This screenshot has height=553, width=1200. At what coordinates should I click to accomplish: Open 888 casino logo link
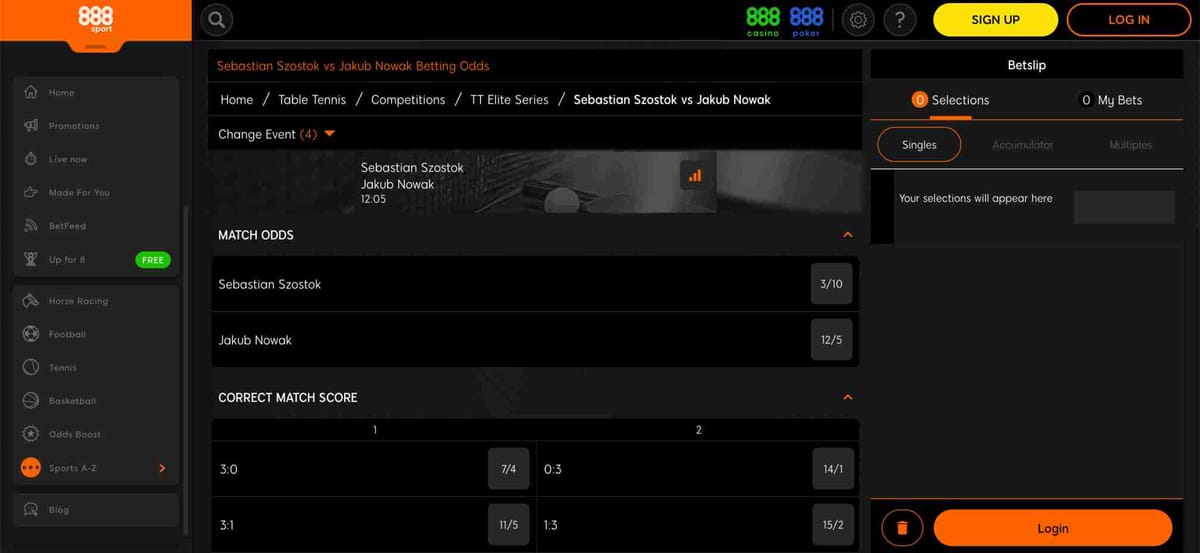point(763,20)
